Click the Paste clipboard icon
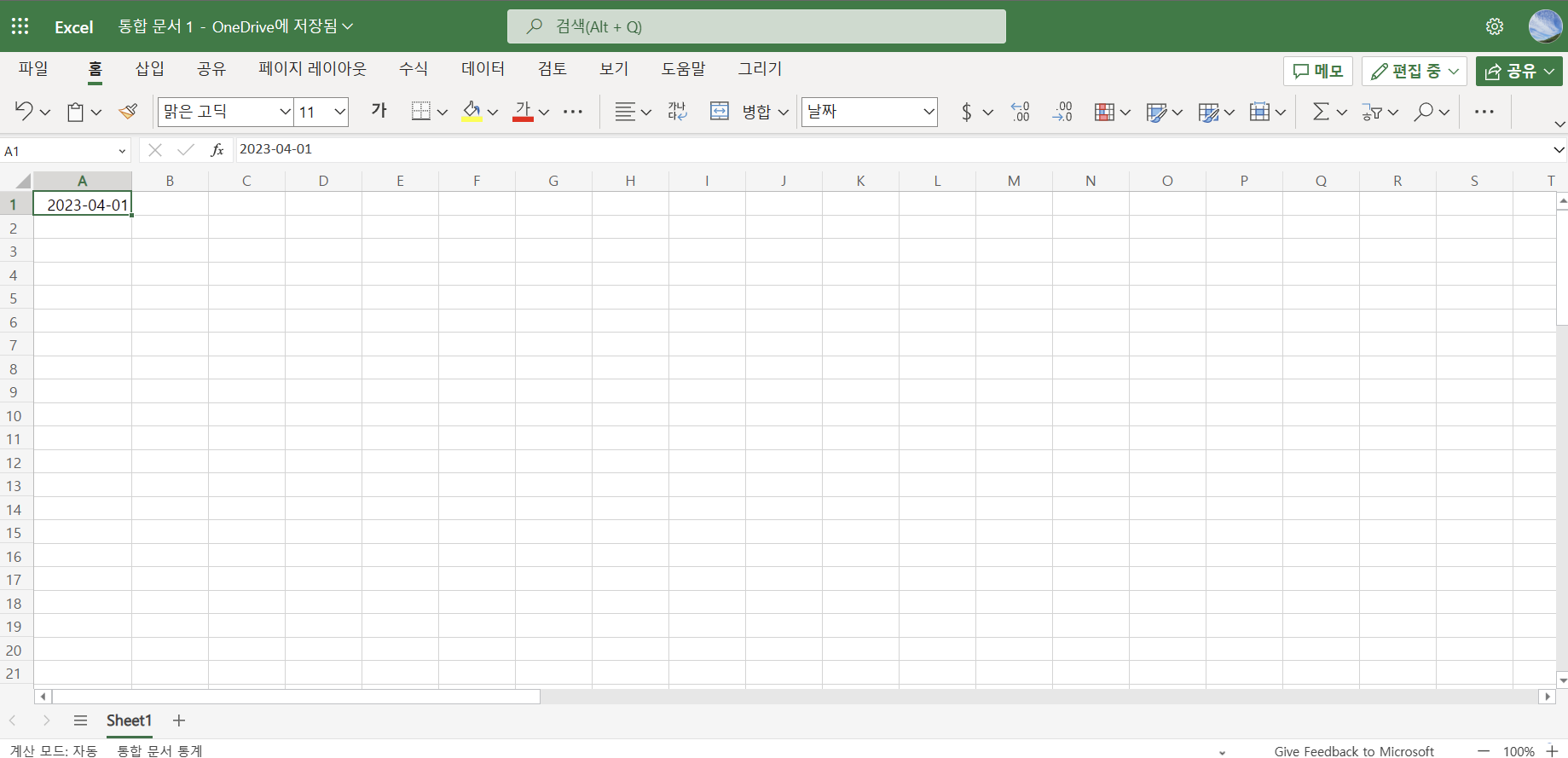Image resolution: width=1568 pixels, height=758 pixels. click(76, 112)
